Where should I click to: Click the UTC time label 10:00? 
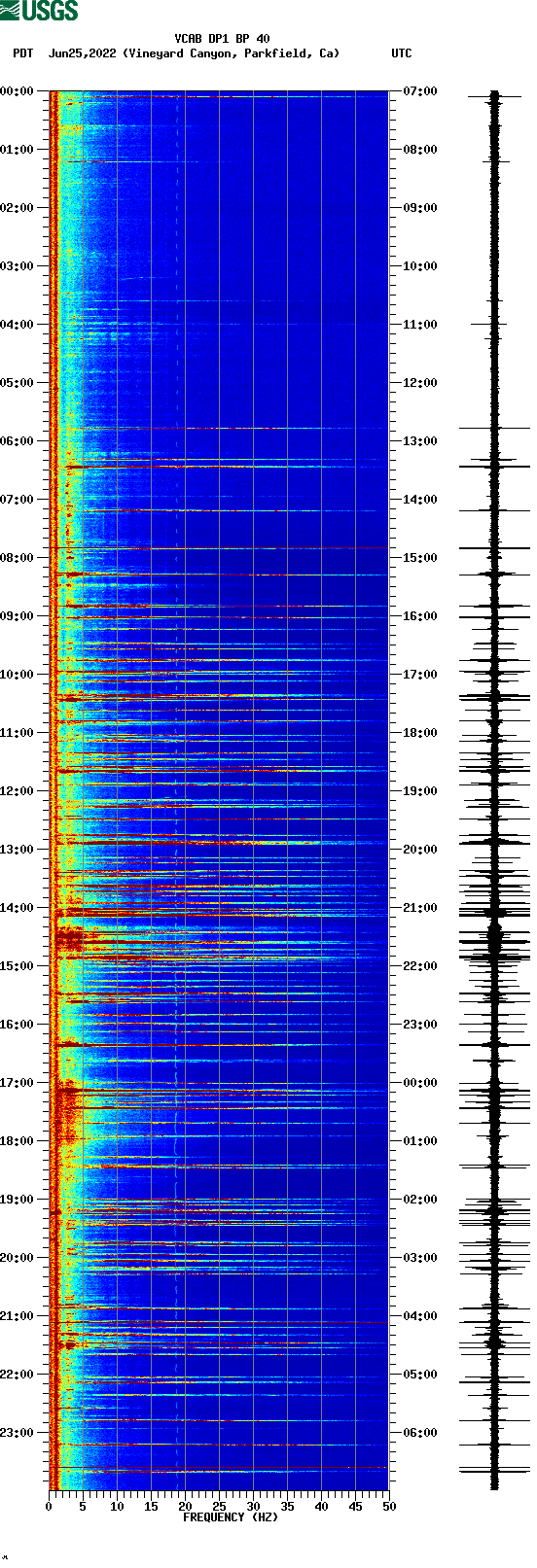(420, 266)
